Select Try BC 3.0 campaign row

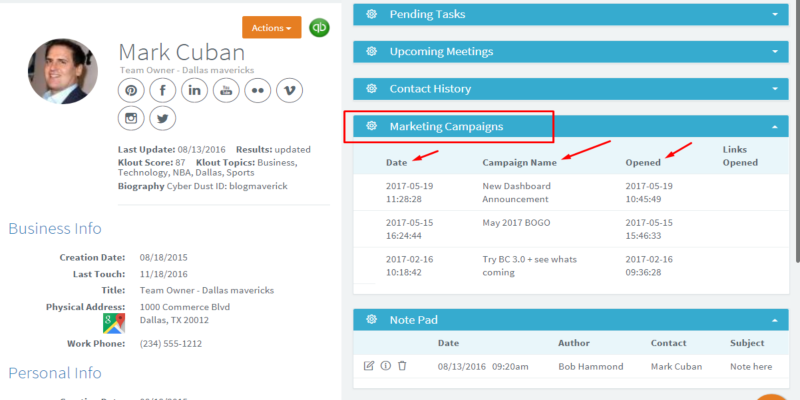[571, 266]
